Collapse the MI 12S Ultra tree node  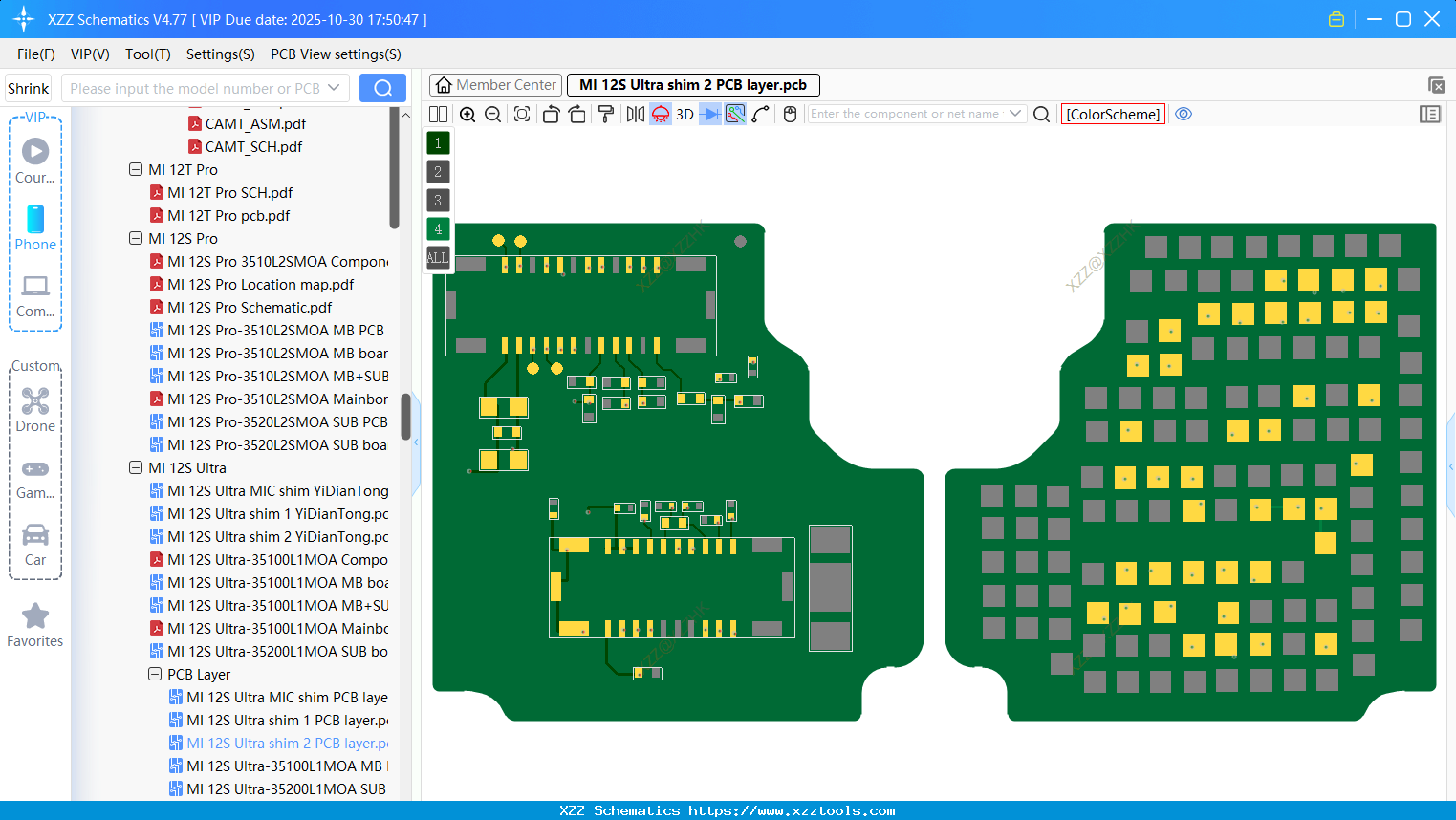[136, 467]
